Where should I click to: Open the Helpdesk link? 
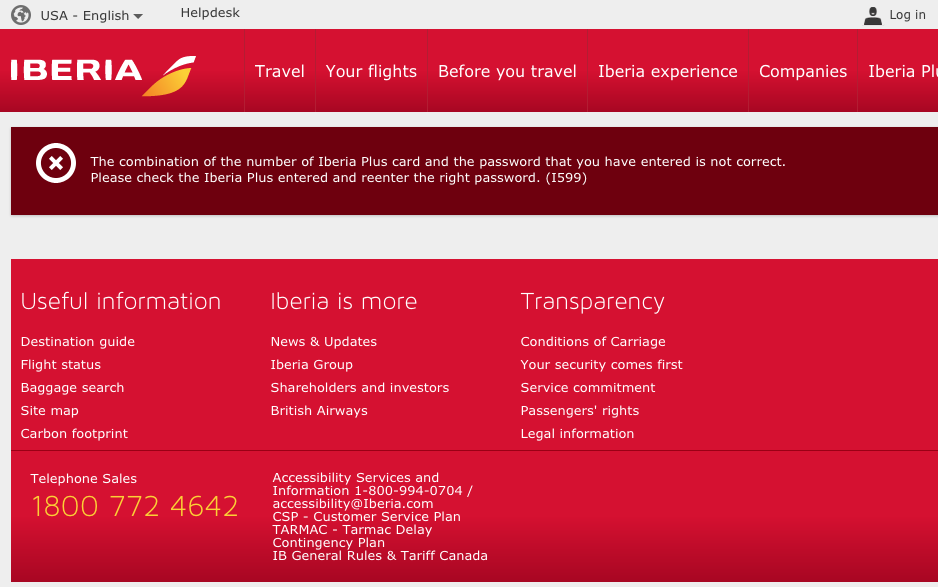(x=210, y=13)
